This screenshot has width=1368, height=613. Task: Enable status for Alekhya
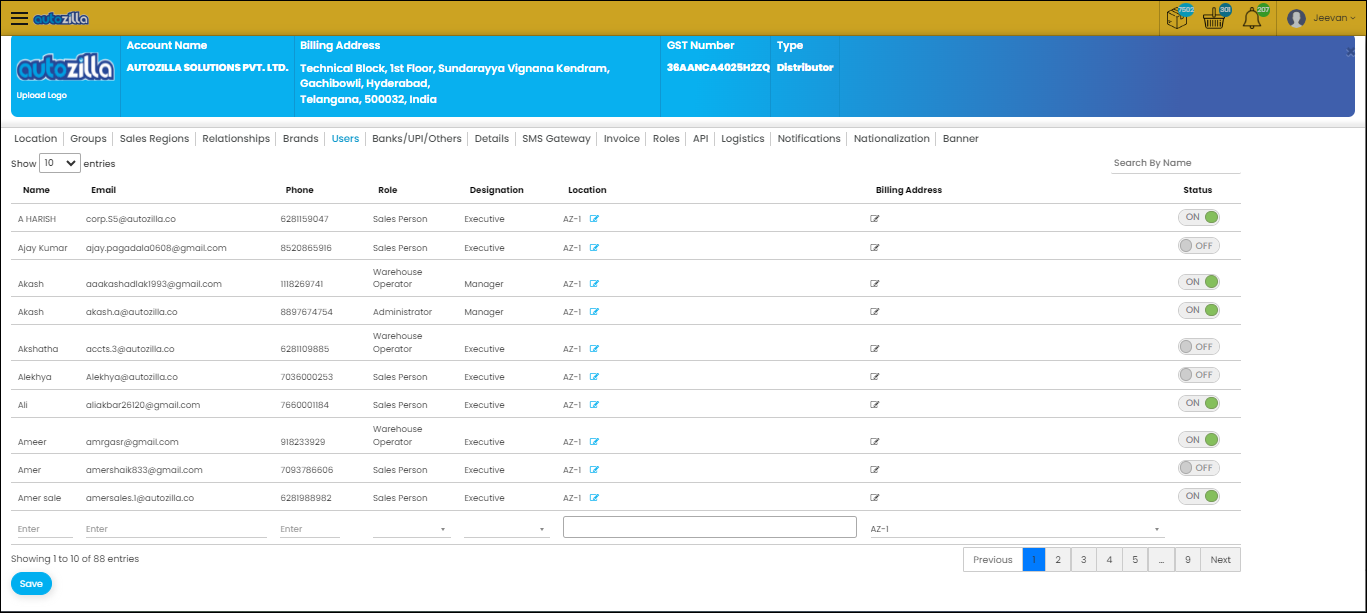tap(1199, 375)
